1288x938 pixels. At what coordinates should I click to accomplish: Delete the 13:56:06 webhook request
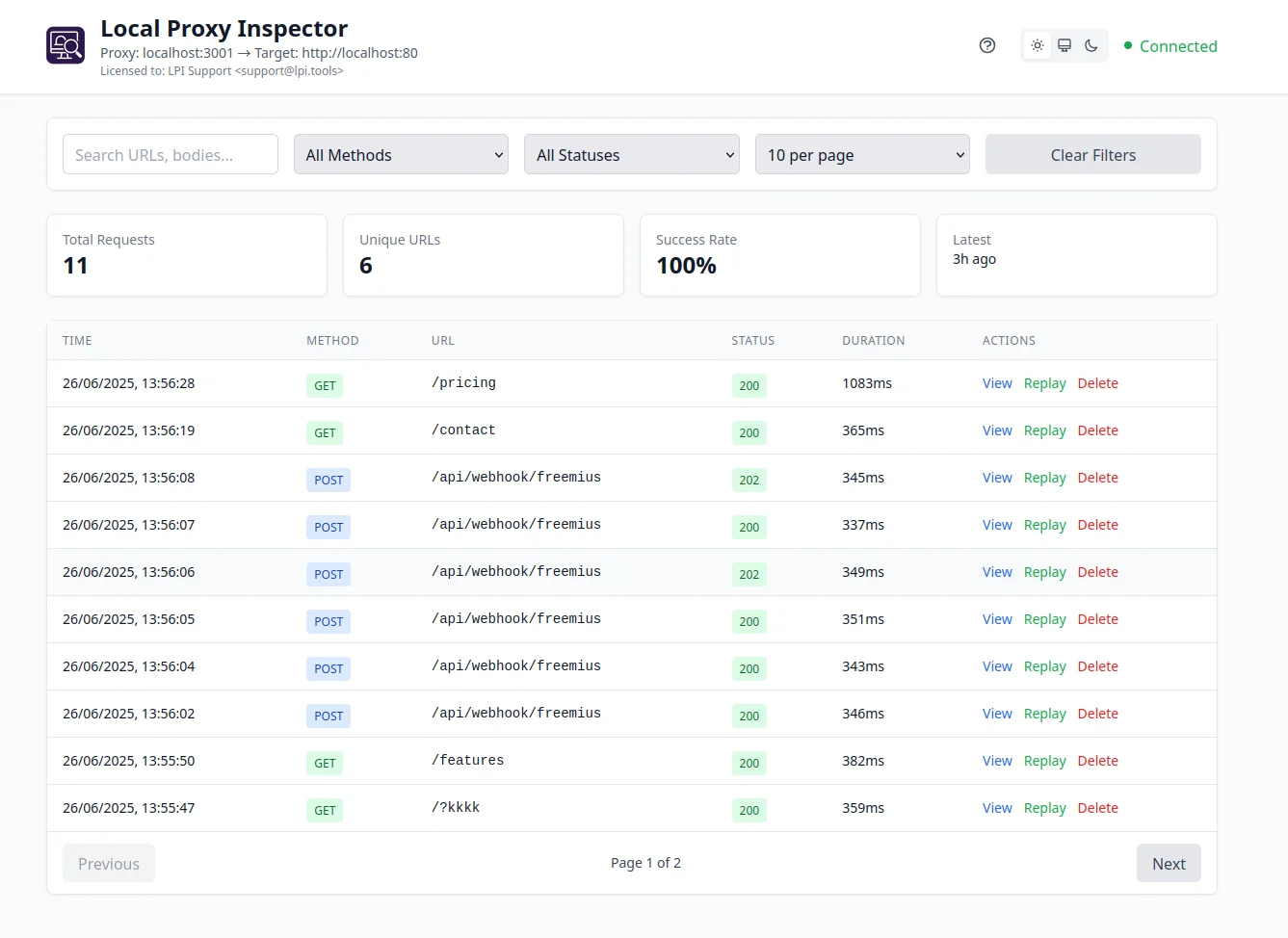point(1097,572)
